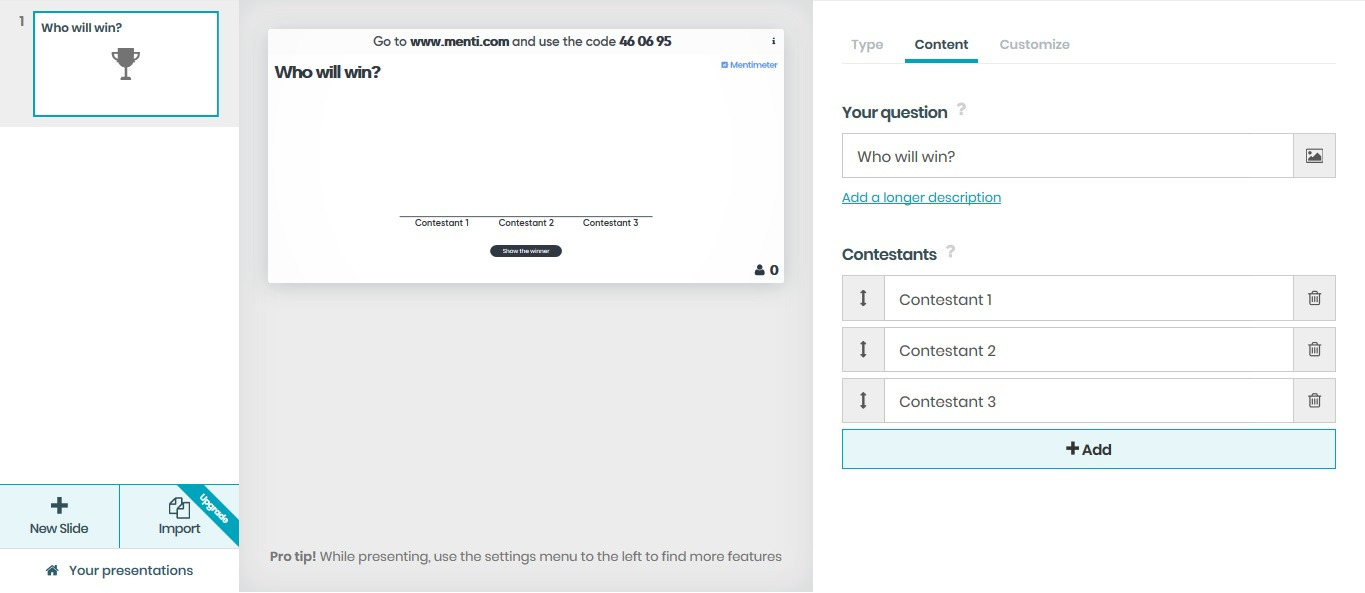
Task: Click the participant count icon in preview
Action: tap(760, 270)
